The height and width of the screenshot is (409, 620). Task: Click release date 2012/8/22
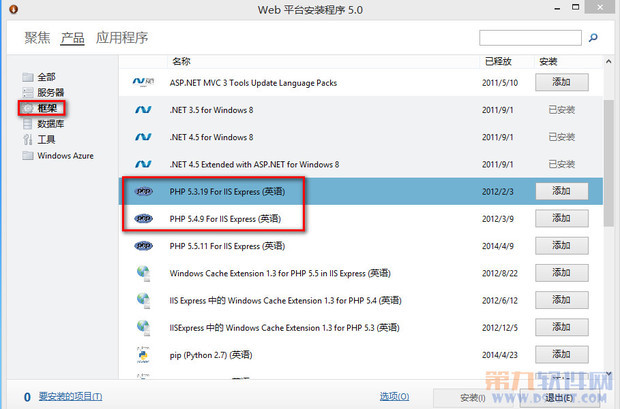click(x=499, y=273)
